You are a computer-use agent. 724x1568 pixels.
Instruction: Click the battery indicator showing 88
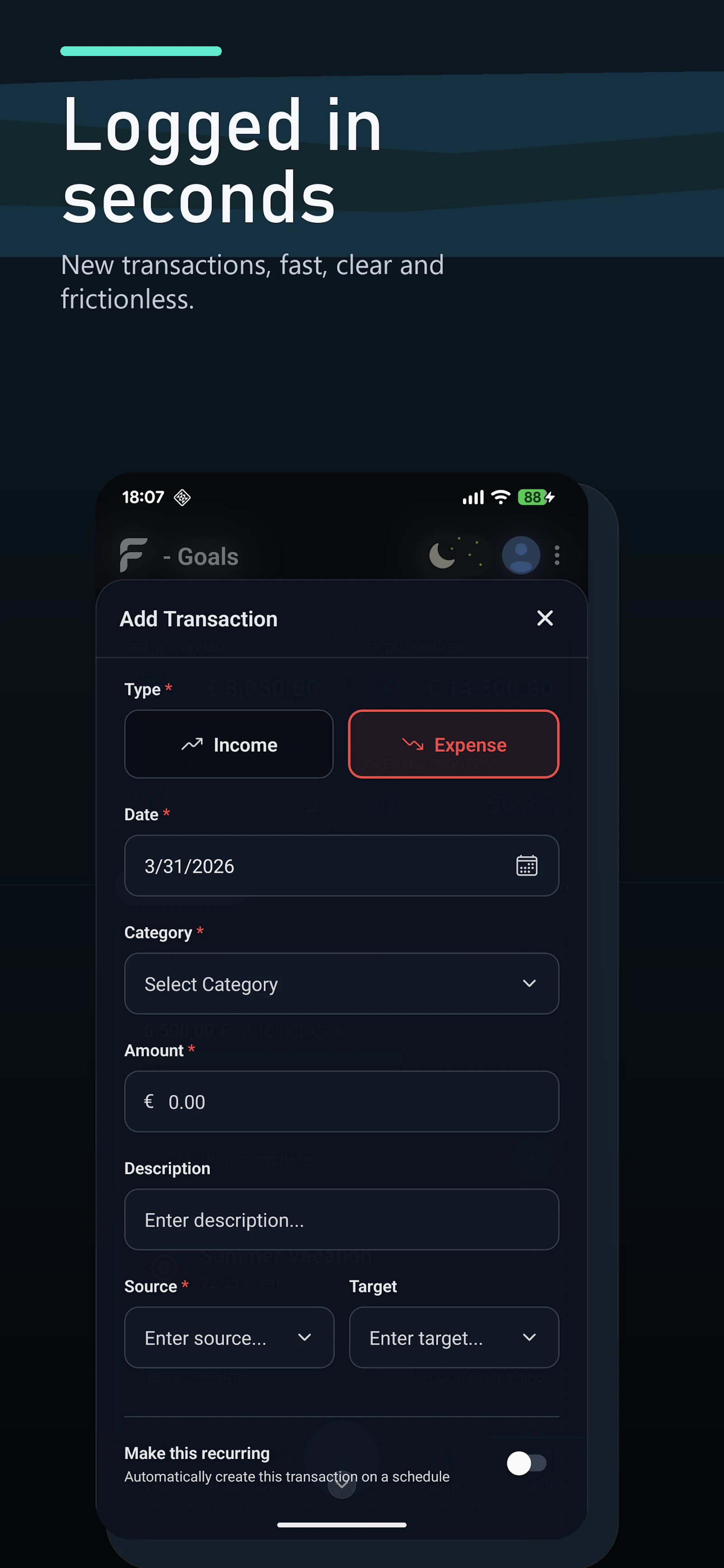coord(532,497)
